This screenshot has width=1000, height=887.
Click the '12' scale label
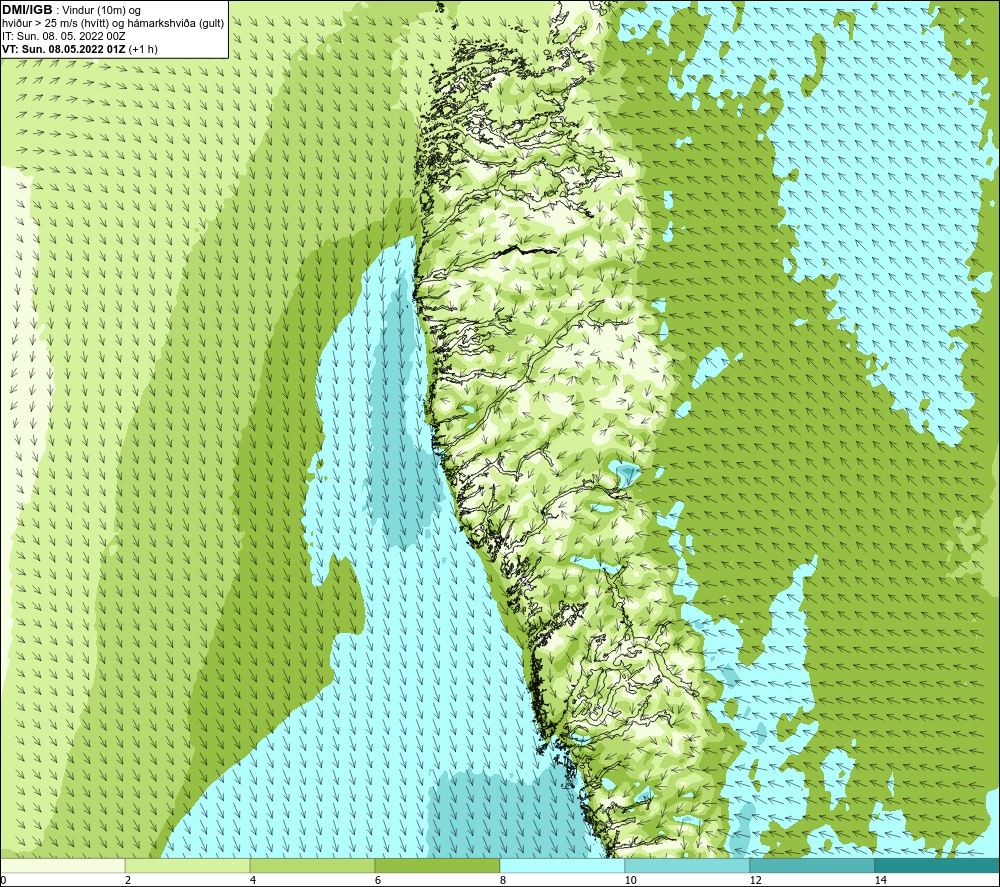point(756,880)
